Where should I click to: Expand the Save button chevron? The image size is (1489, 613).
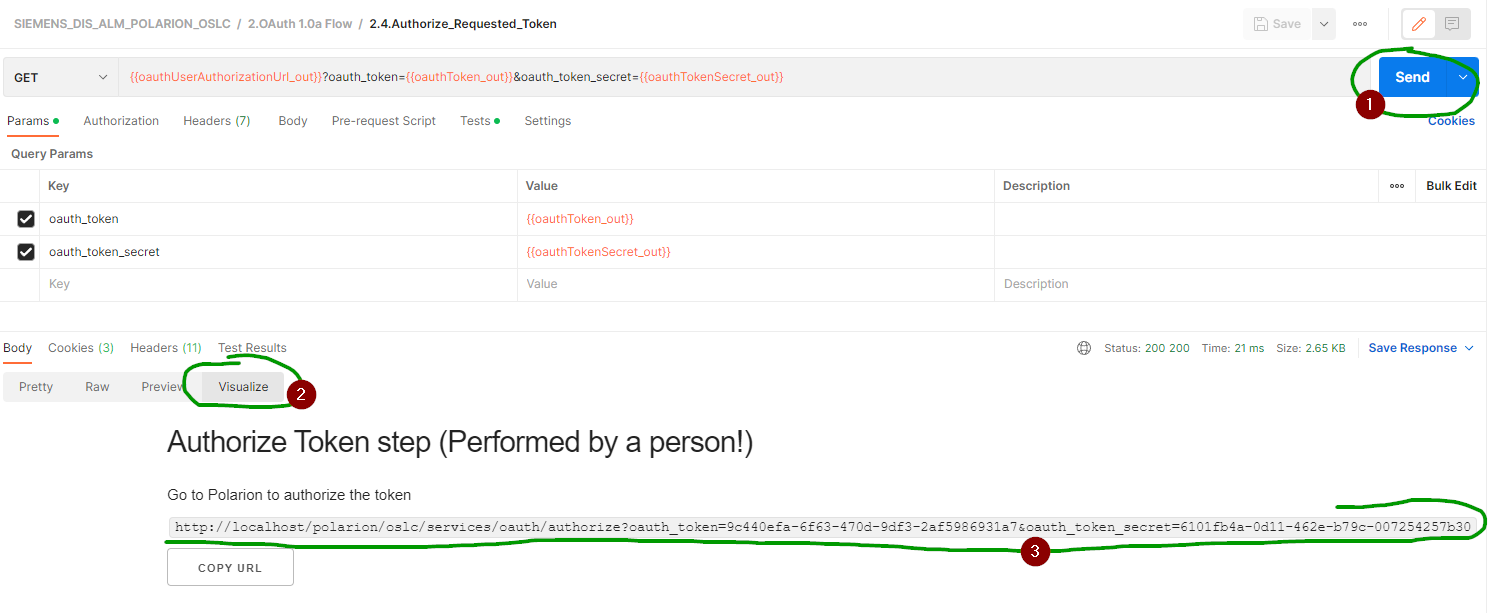[1324, 23]
